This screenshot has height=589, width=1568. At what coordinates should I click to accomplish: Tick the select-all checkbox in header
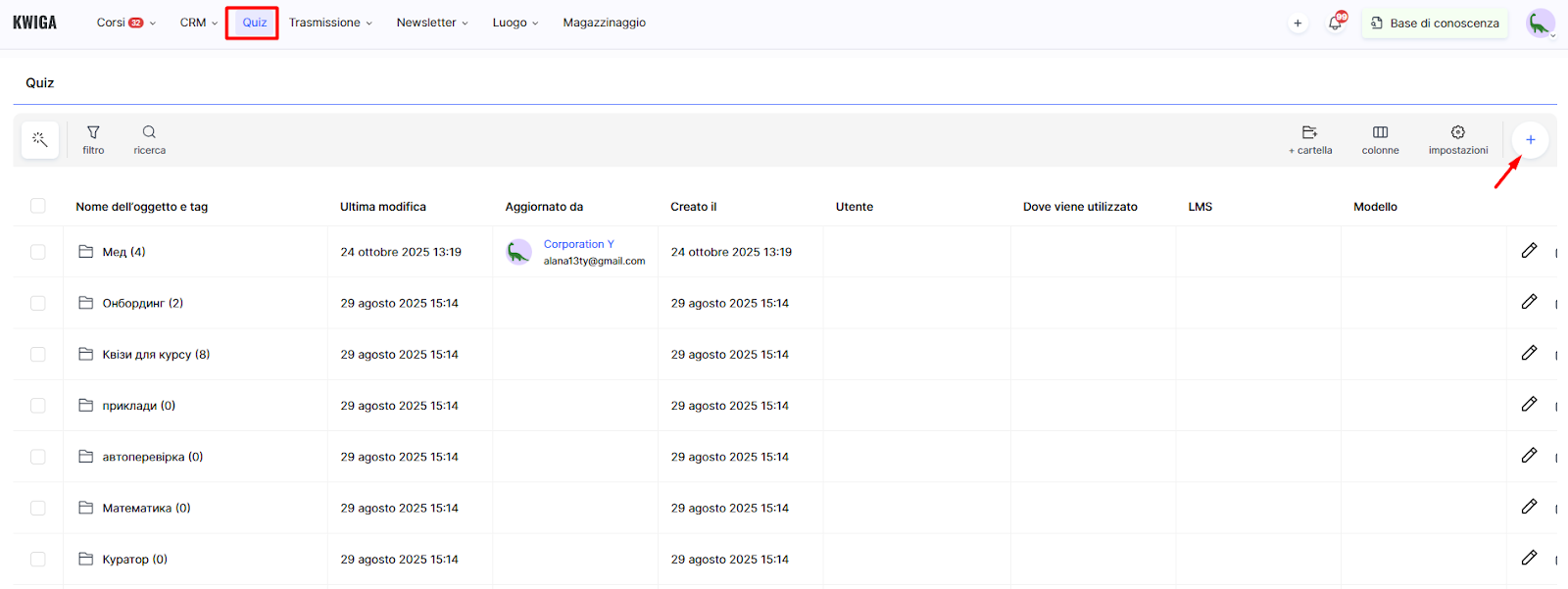pos(38,206)
